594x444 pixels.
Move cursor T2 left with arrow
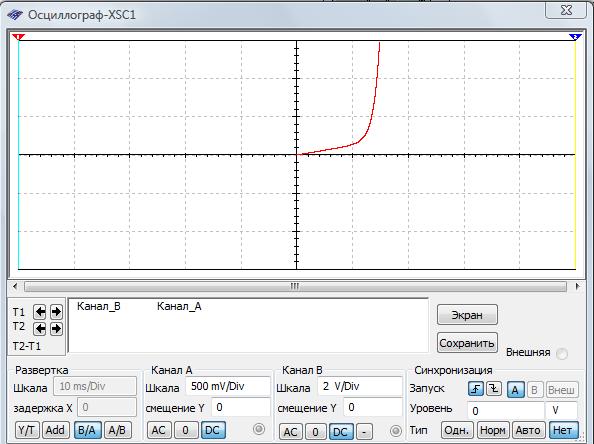[40, 328]
